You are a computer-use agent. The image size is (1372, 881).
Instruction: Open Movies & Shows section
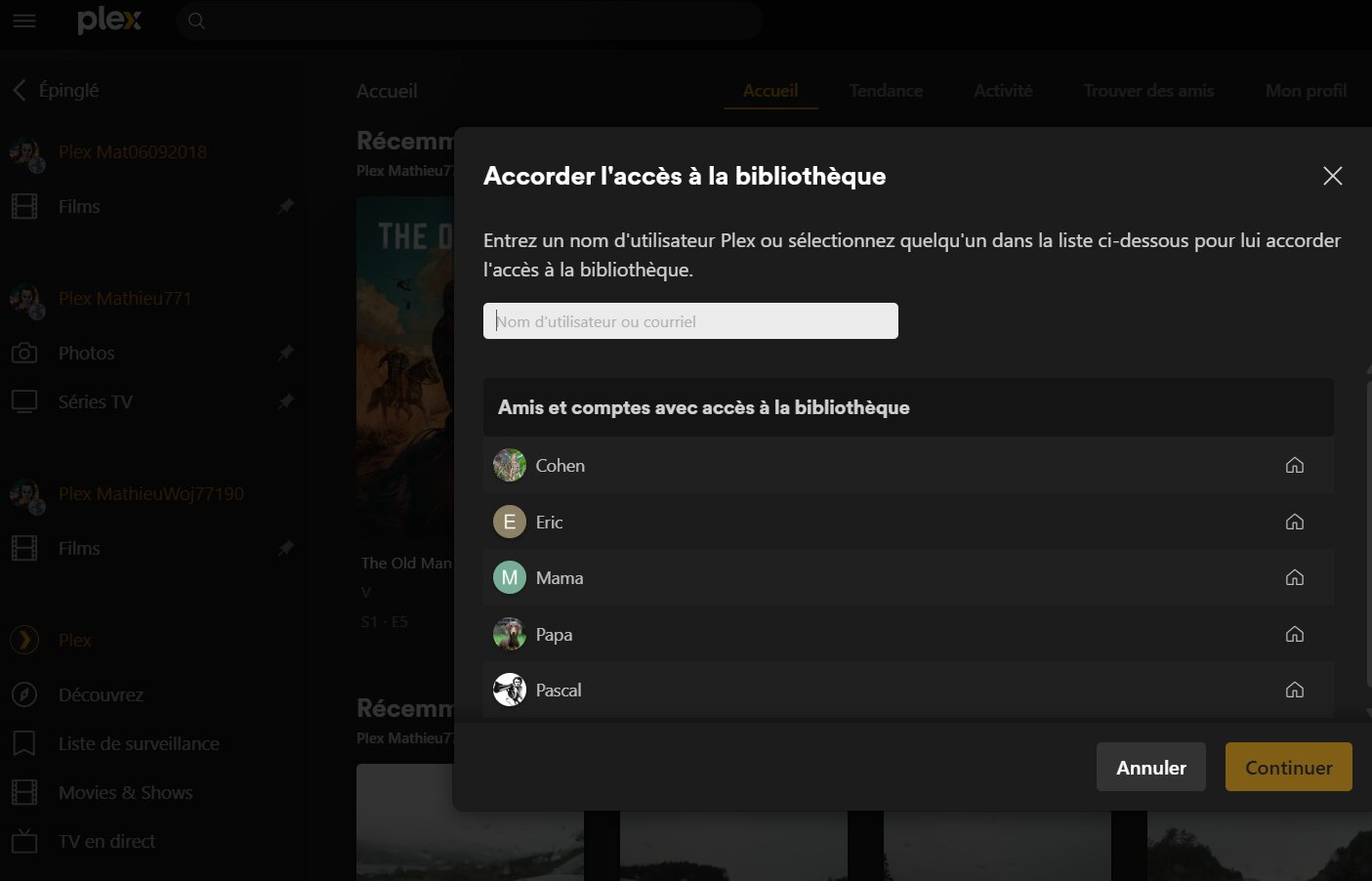click(126, 792)
